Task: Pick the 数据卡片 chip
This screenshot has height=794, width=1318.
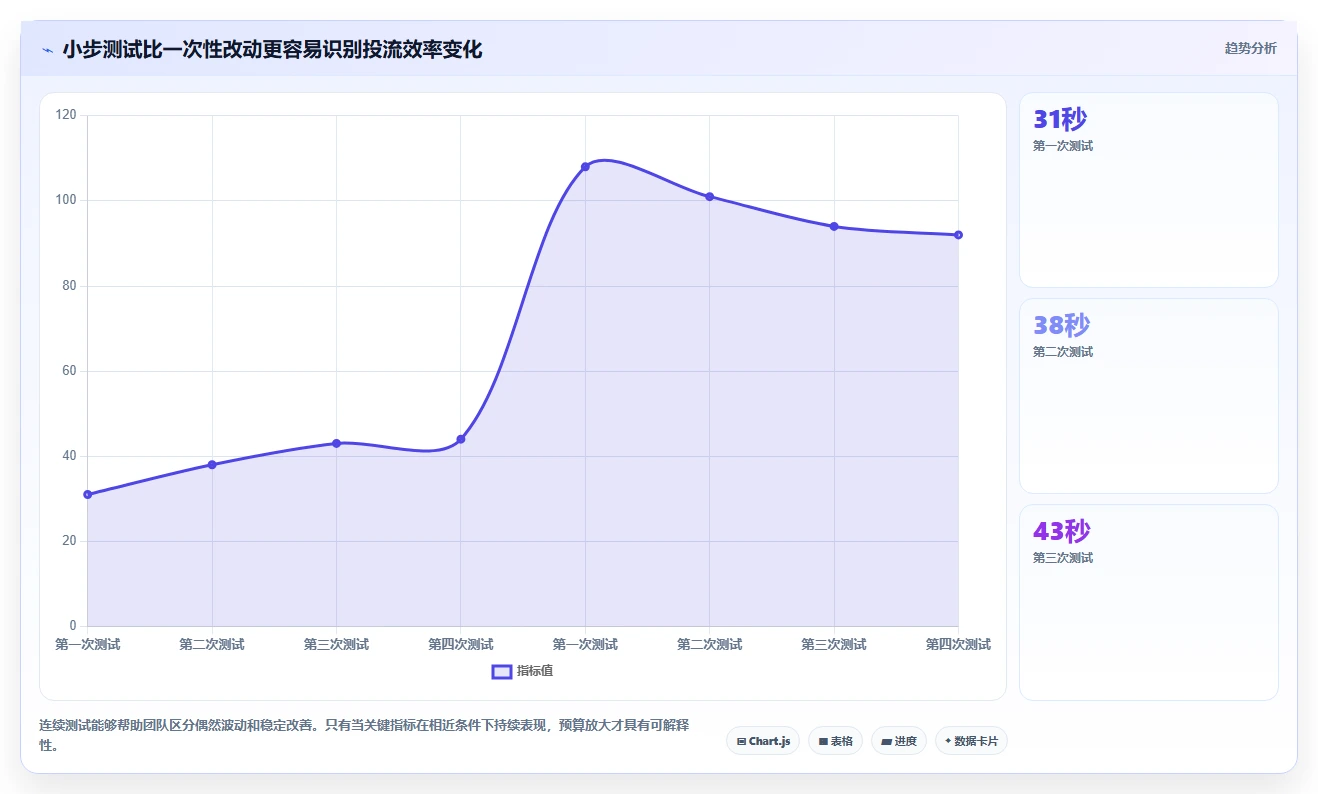Action: pyautogui.click(x=971, y=741)
